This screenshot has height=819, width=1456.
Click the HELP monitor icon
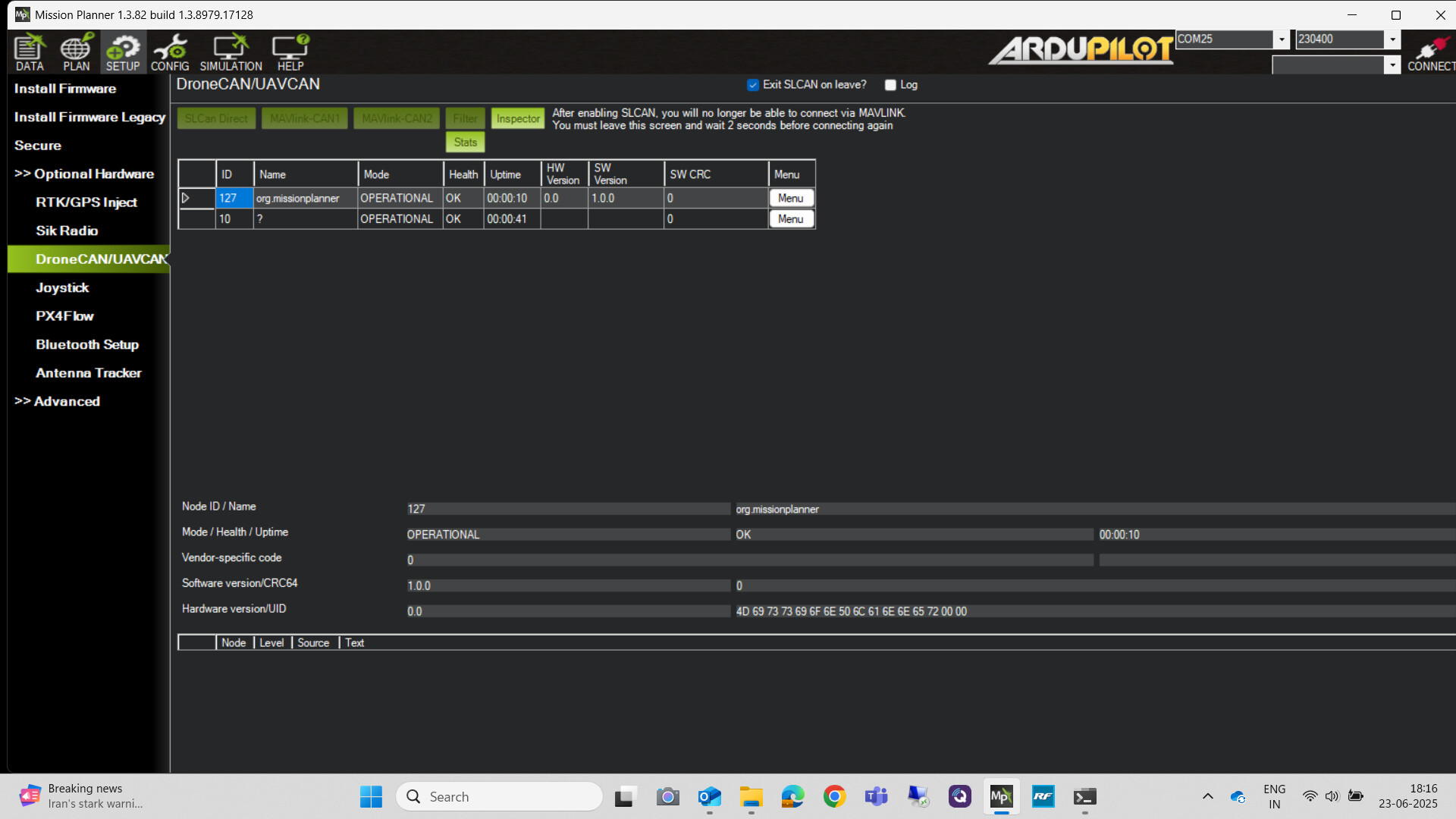click(290, 52)
